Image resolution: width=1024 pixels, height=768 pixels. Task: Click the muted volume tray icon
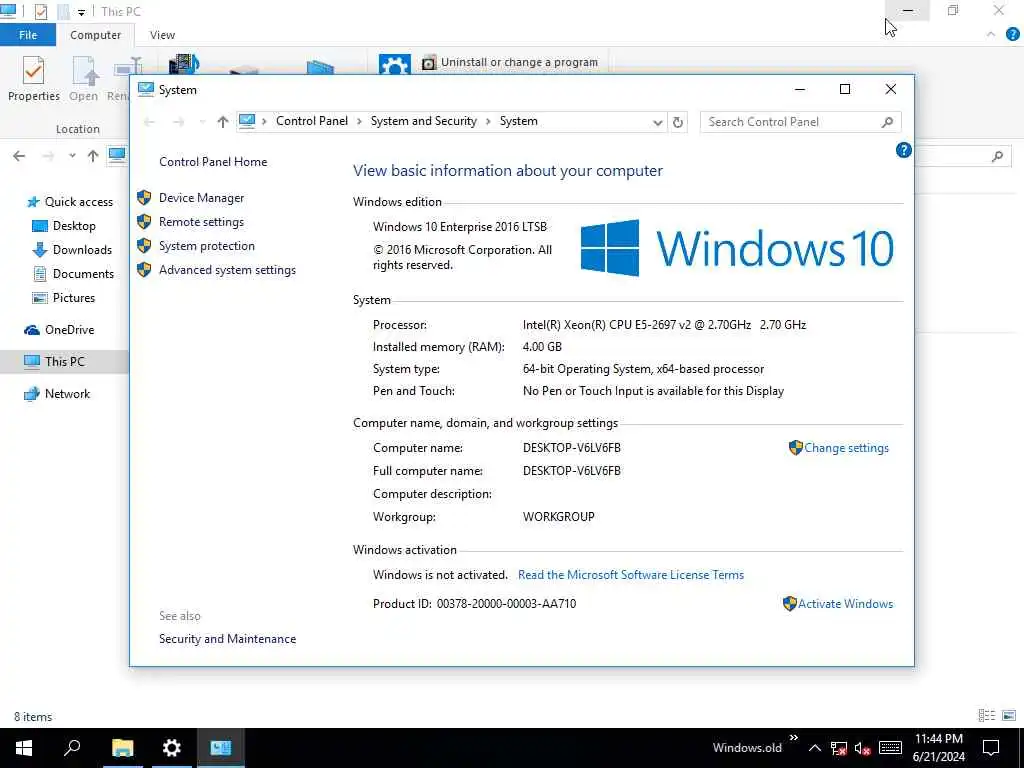863,748
